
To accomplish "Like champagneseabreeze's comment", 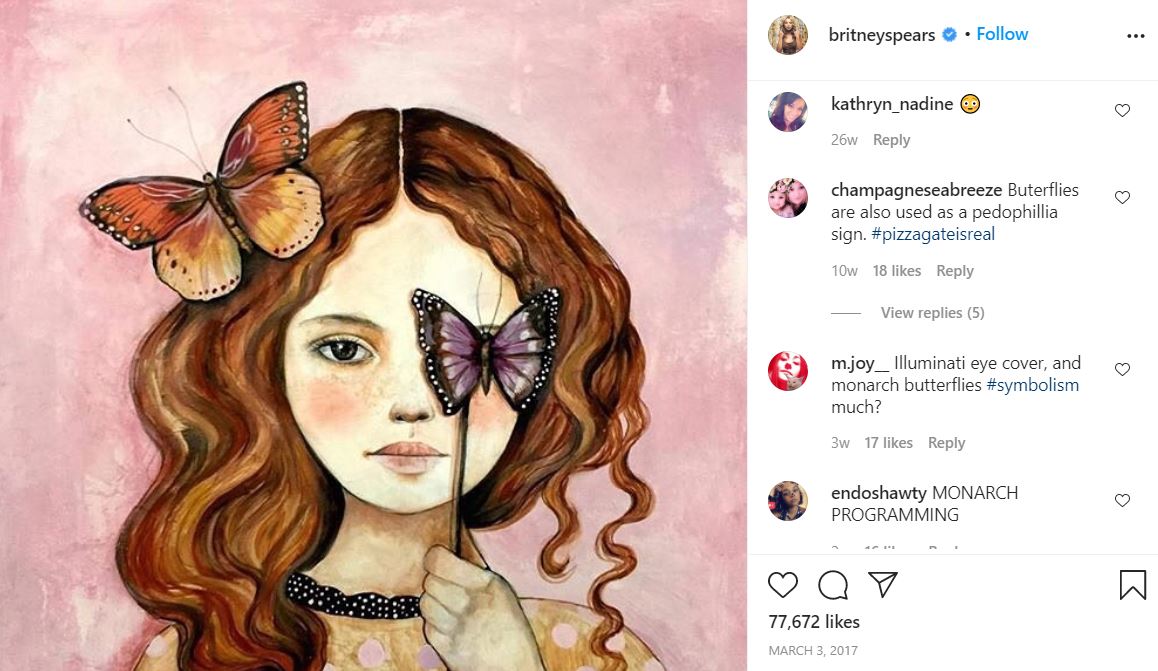I will tap(1122, 197).
